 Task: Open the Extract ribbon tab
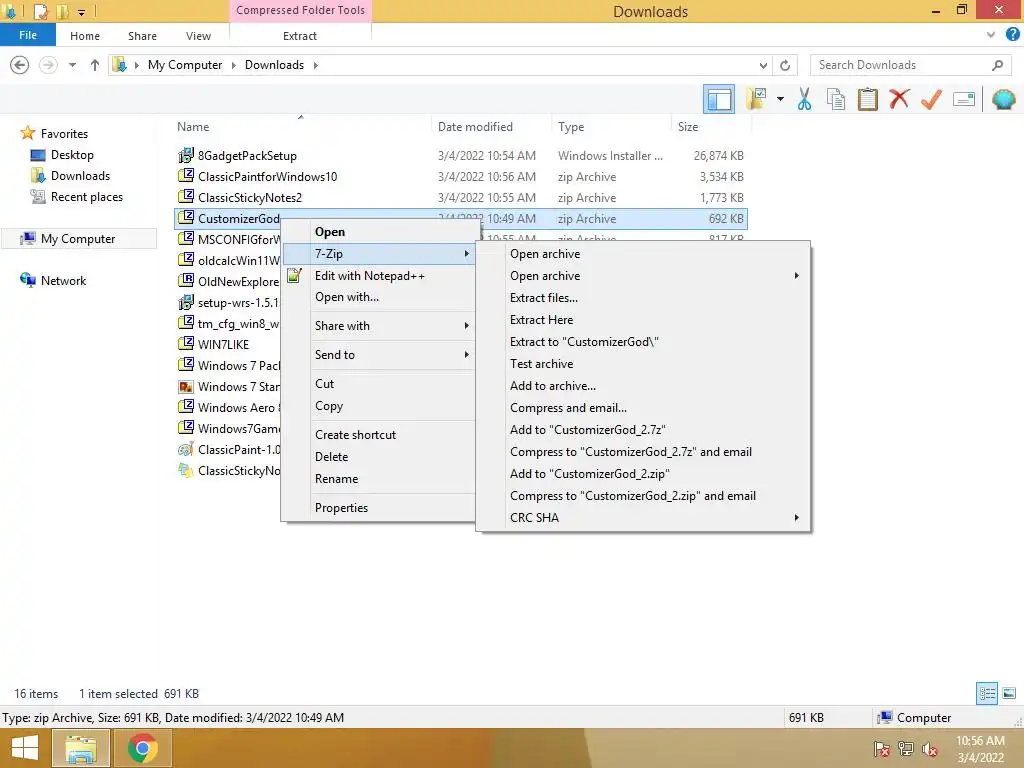(300, 36)
